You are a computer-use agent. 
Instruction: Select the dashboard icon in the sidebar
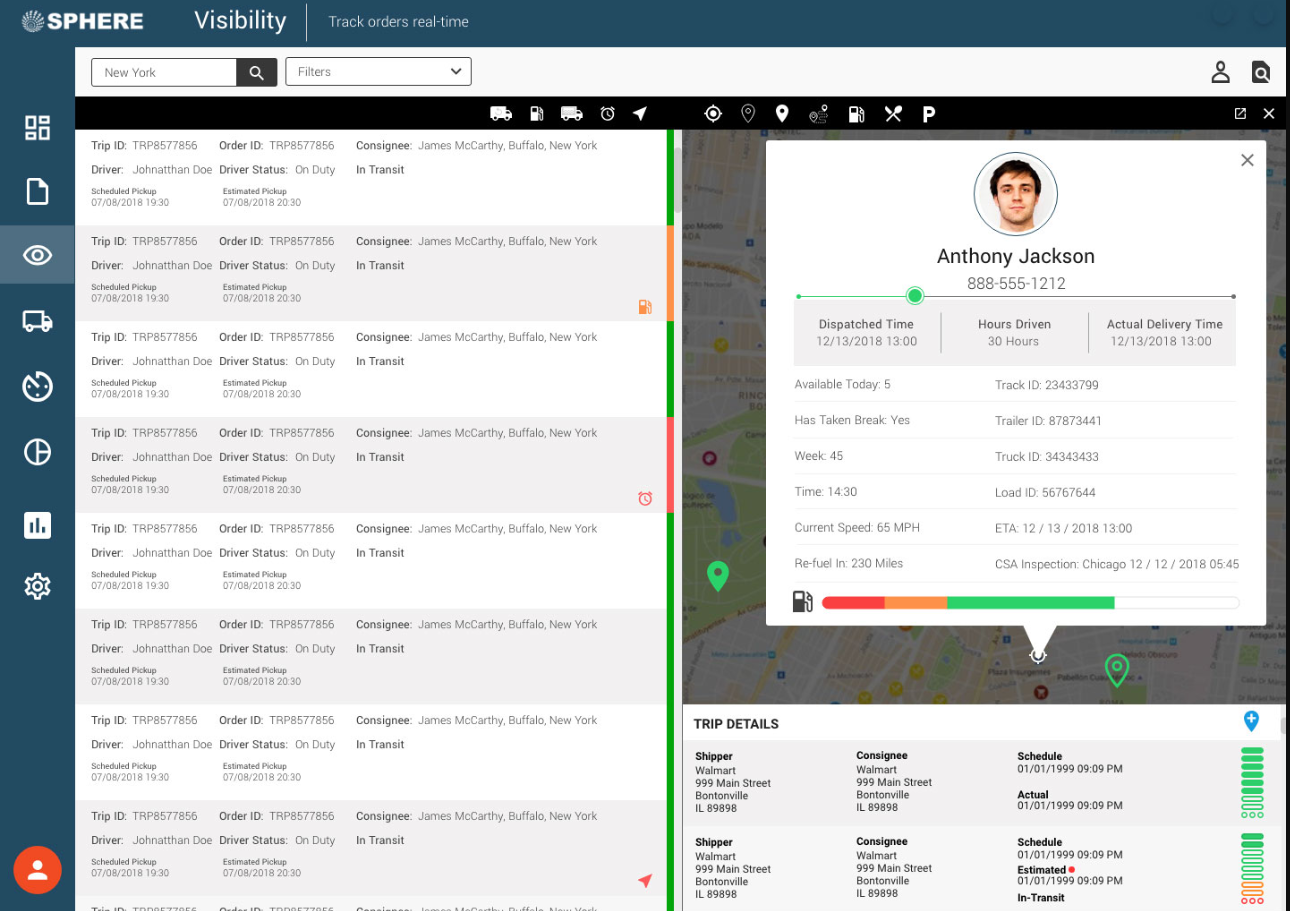click(x=37, y=127)
